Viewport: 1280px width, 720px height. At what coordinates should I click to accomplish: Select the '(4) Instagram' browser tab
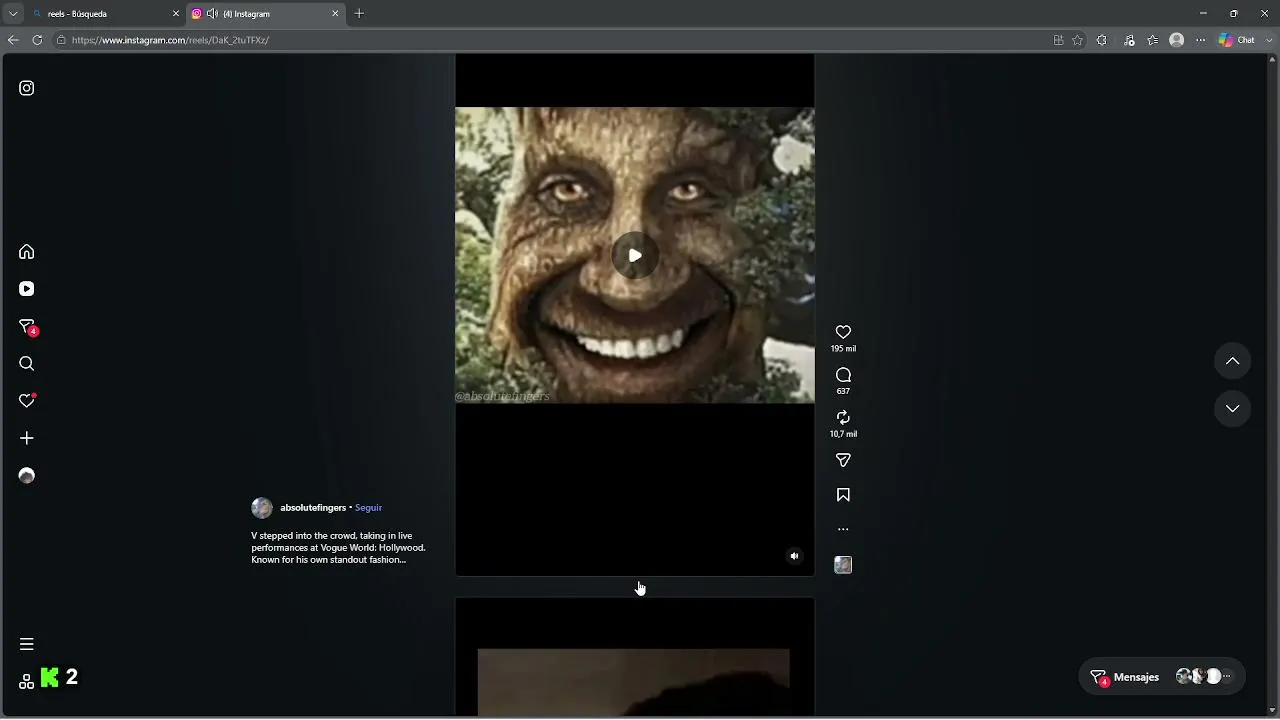click(x=265, y=14)
